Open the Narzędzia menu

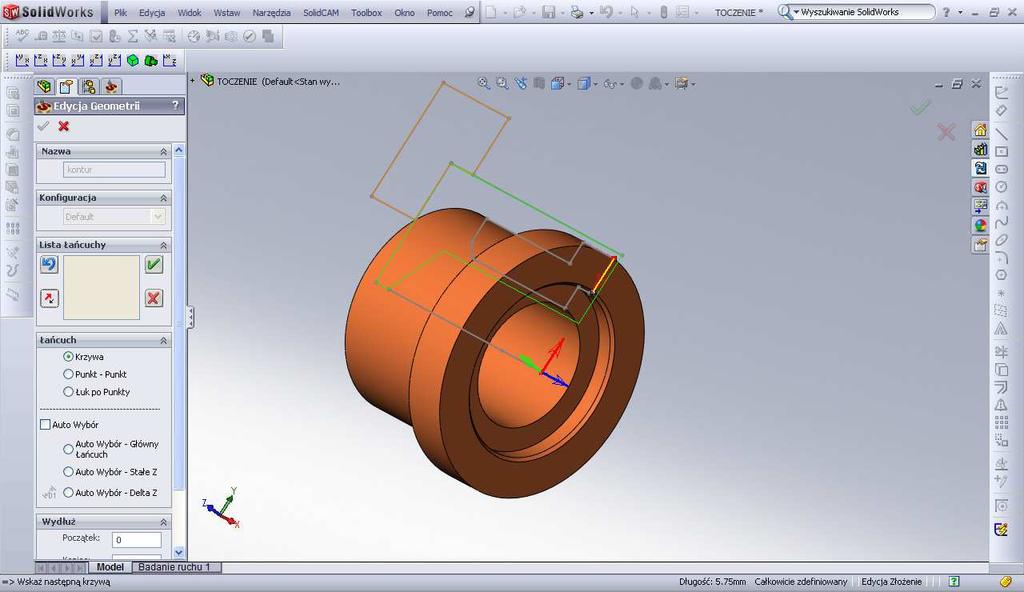(272, 12)
